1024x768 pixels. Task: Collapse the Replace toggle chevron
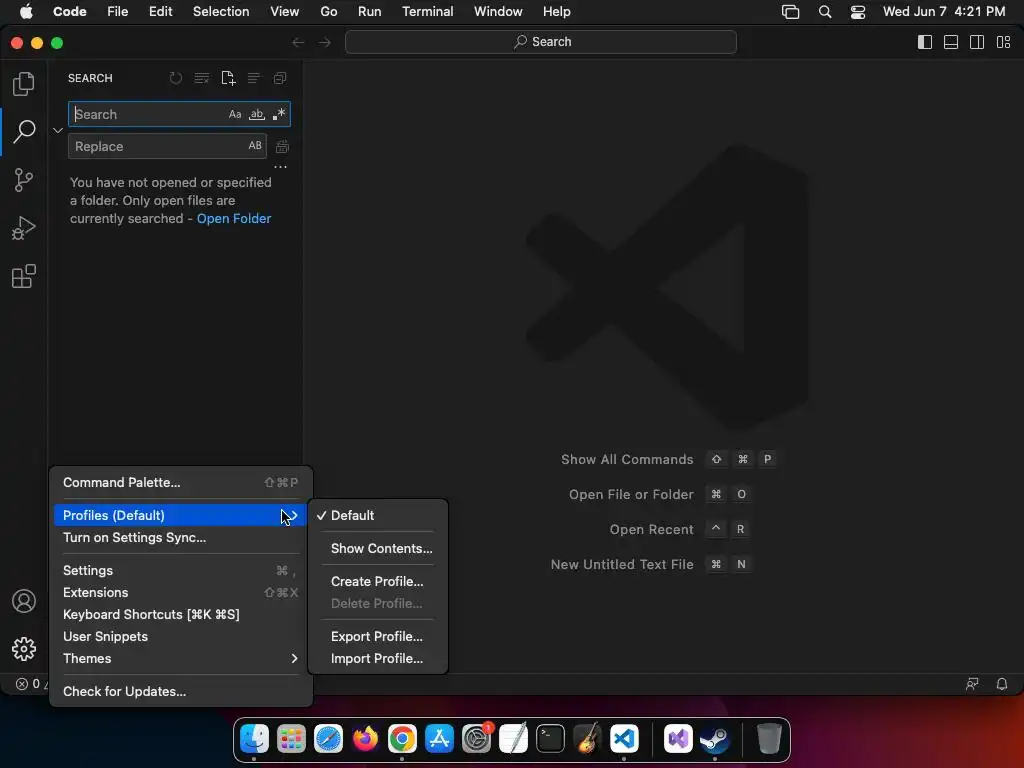[58, 131]
